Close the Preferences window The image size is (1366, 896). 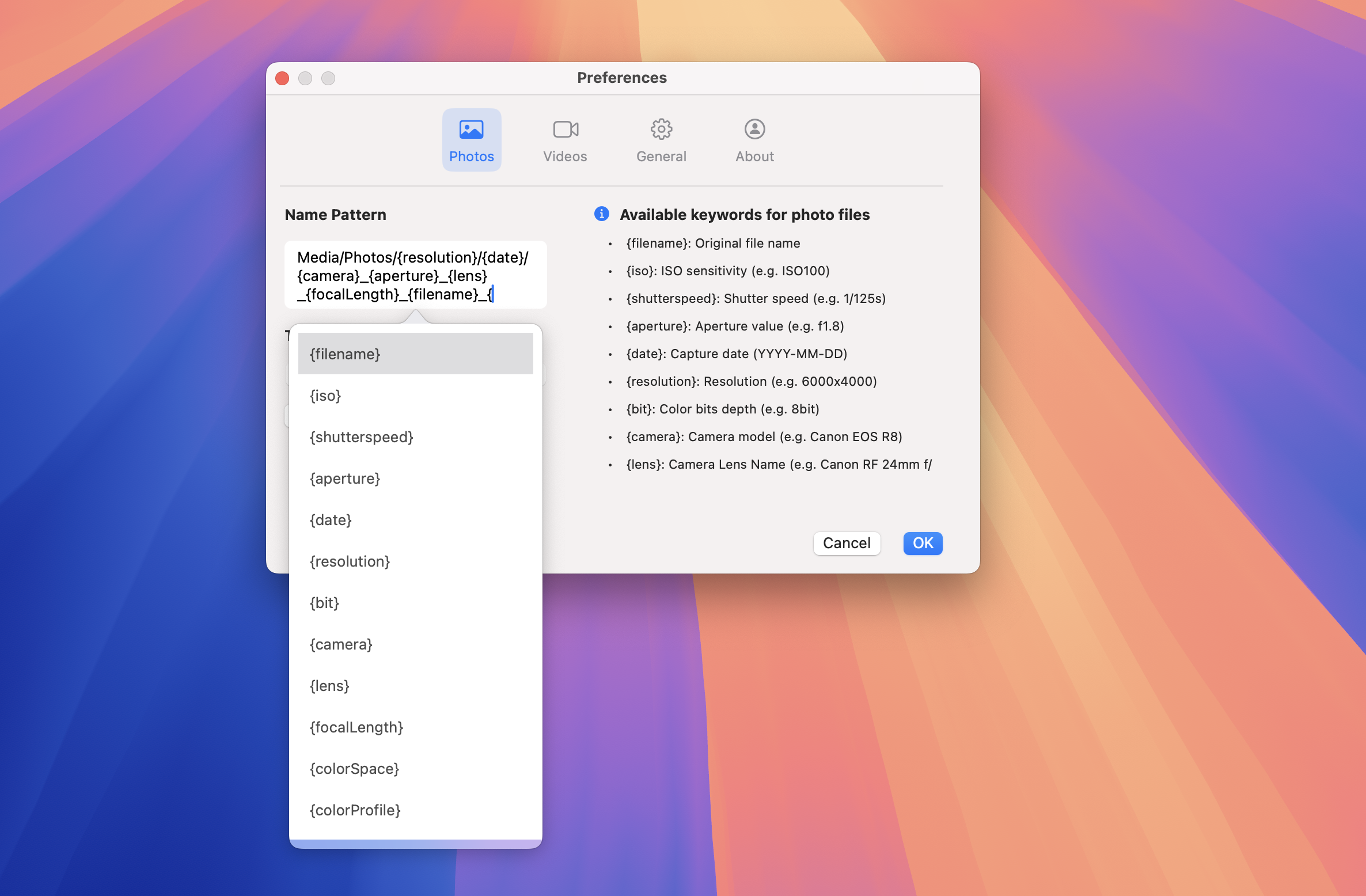click(282, 78)
